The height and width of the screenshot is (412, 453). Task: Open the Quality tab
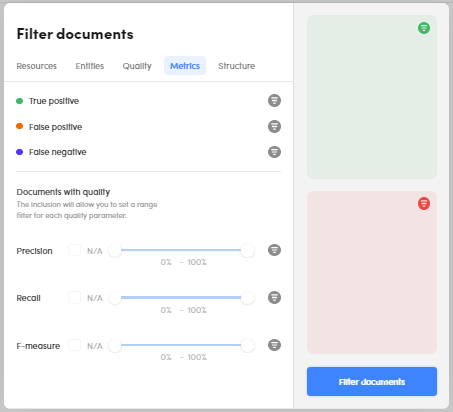tap(137, 66)
